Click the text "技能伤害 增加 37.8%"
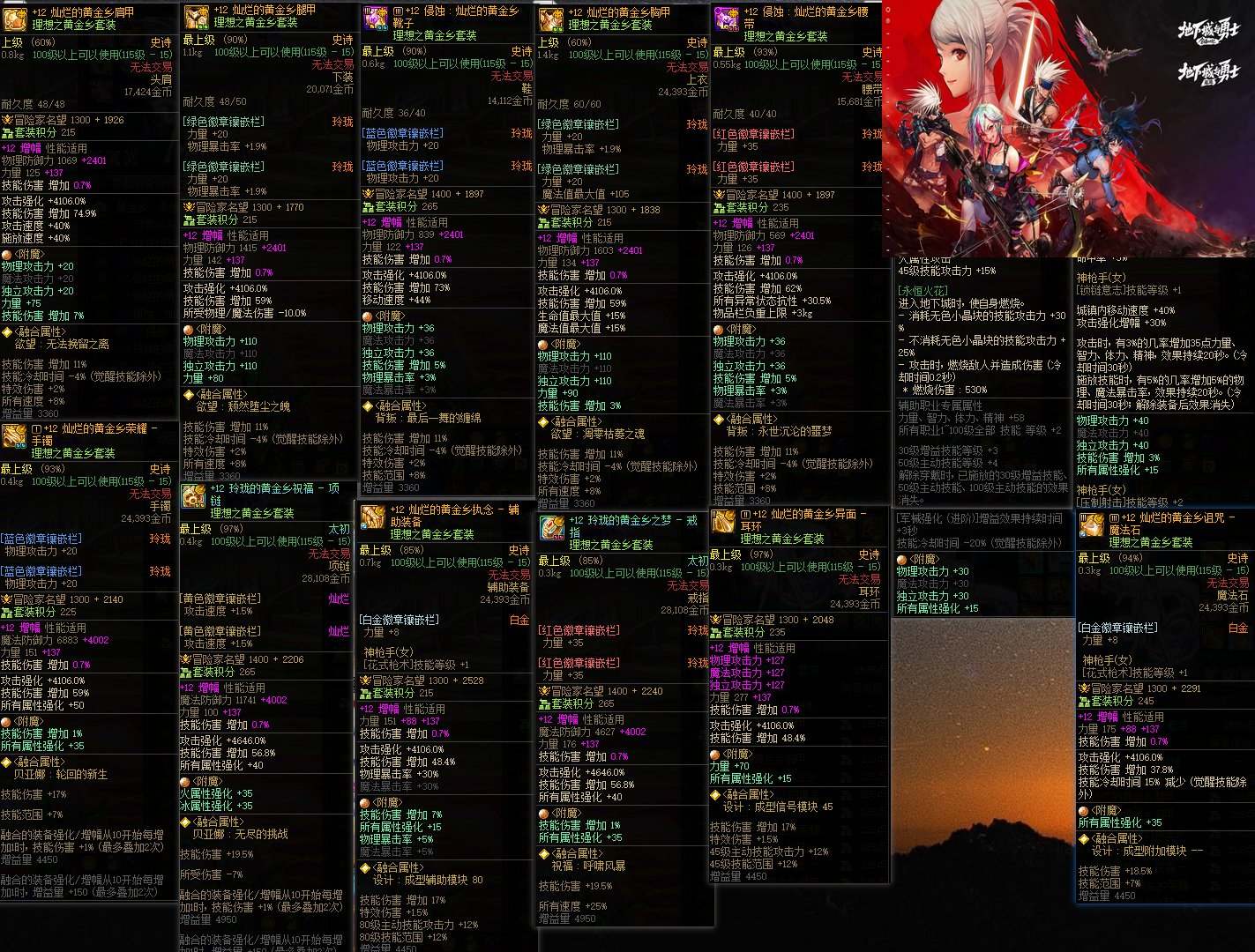Viewport: 1255px width, 952px height. click(1125, 770)
